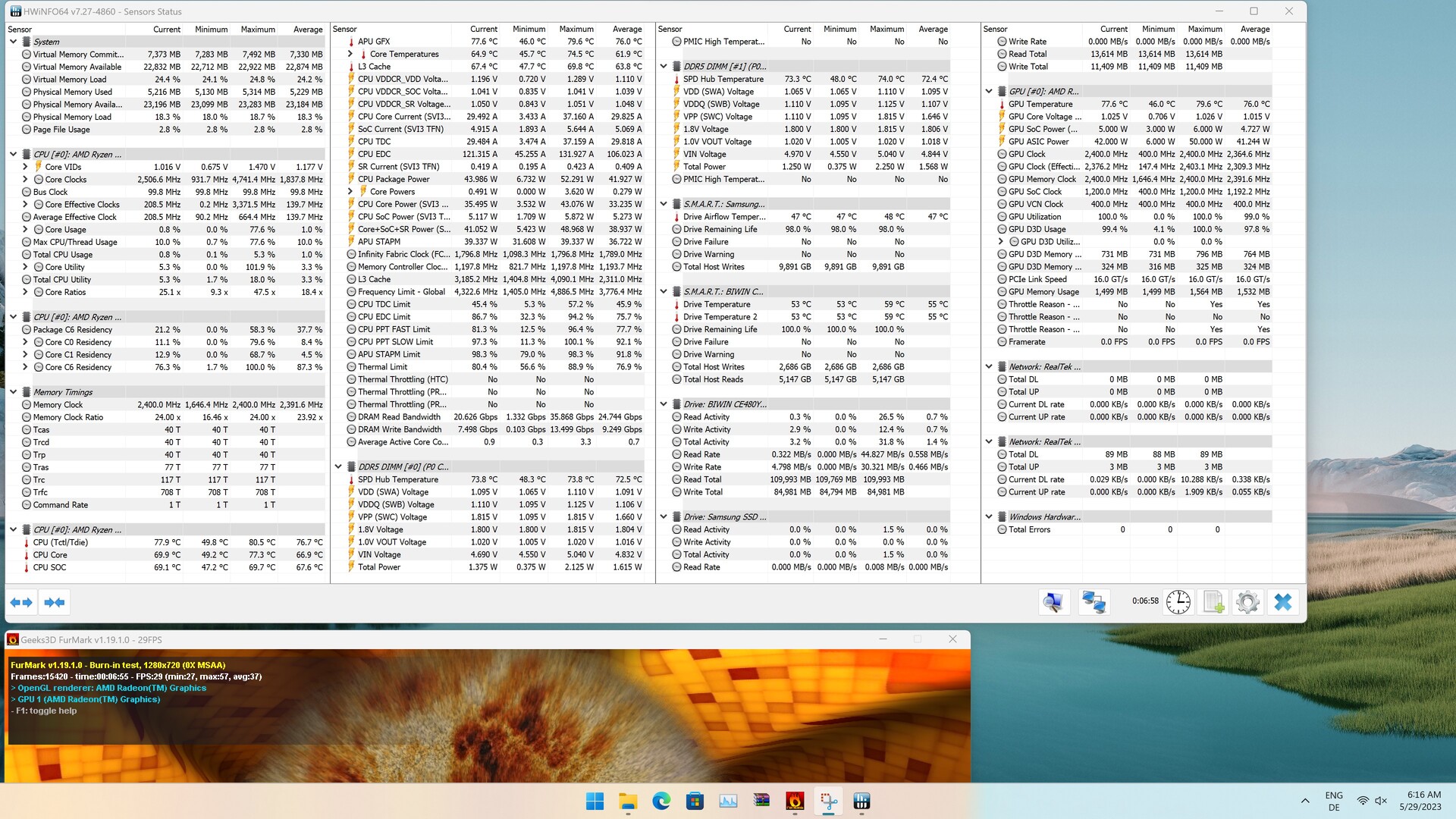Viewport: 1456px width, 819px height.
Task: Open Microsoft Store from the taskbar
Action: pyautogui.click(x=695, y=801)
